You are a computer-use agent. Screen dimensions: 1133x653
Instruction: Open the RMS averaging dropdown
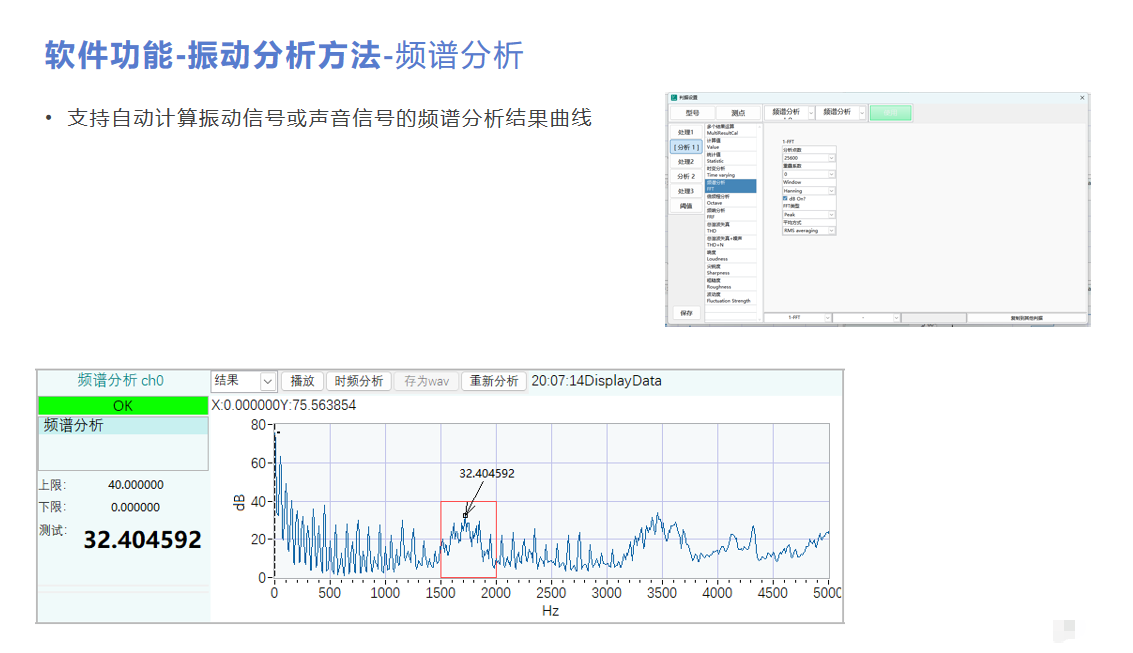[x=831, y=231]
